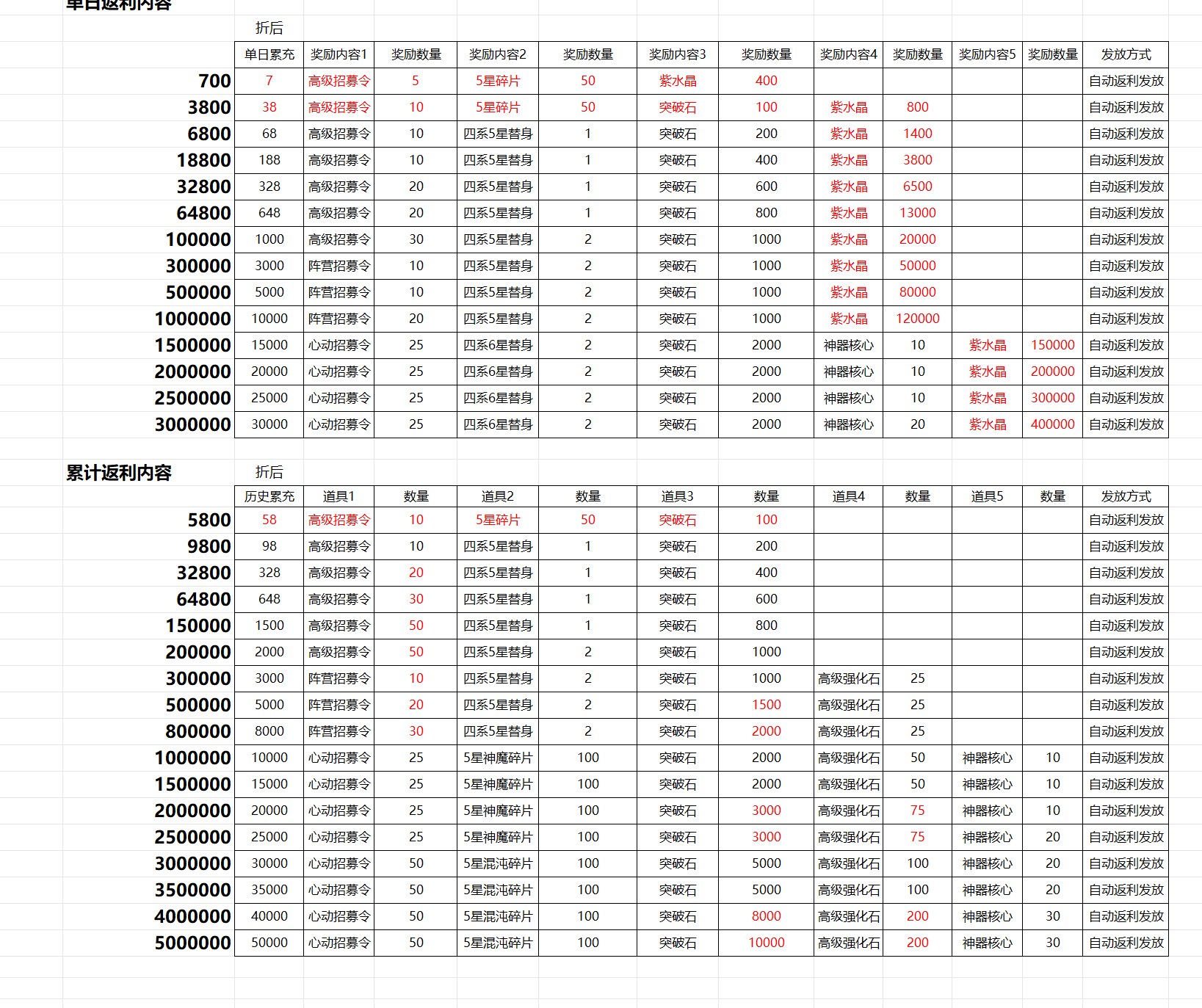This screenshot has height=1008, width=1202.
Task: Select the 单日累充 header cell
Action: point(269,54)
